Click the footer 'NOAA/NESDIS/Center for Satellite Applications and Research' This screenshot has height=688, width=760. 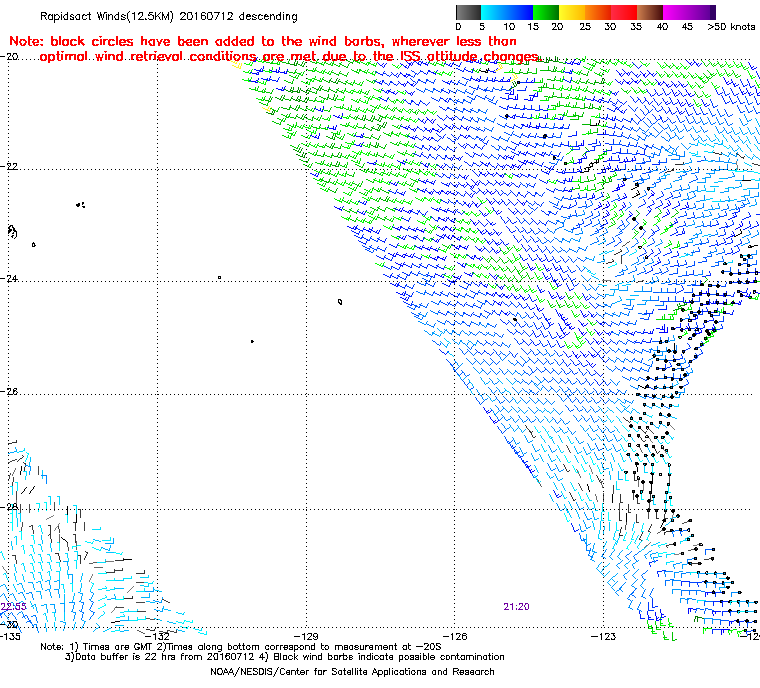coord(352,672)
